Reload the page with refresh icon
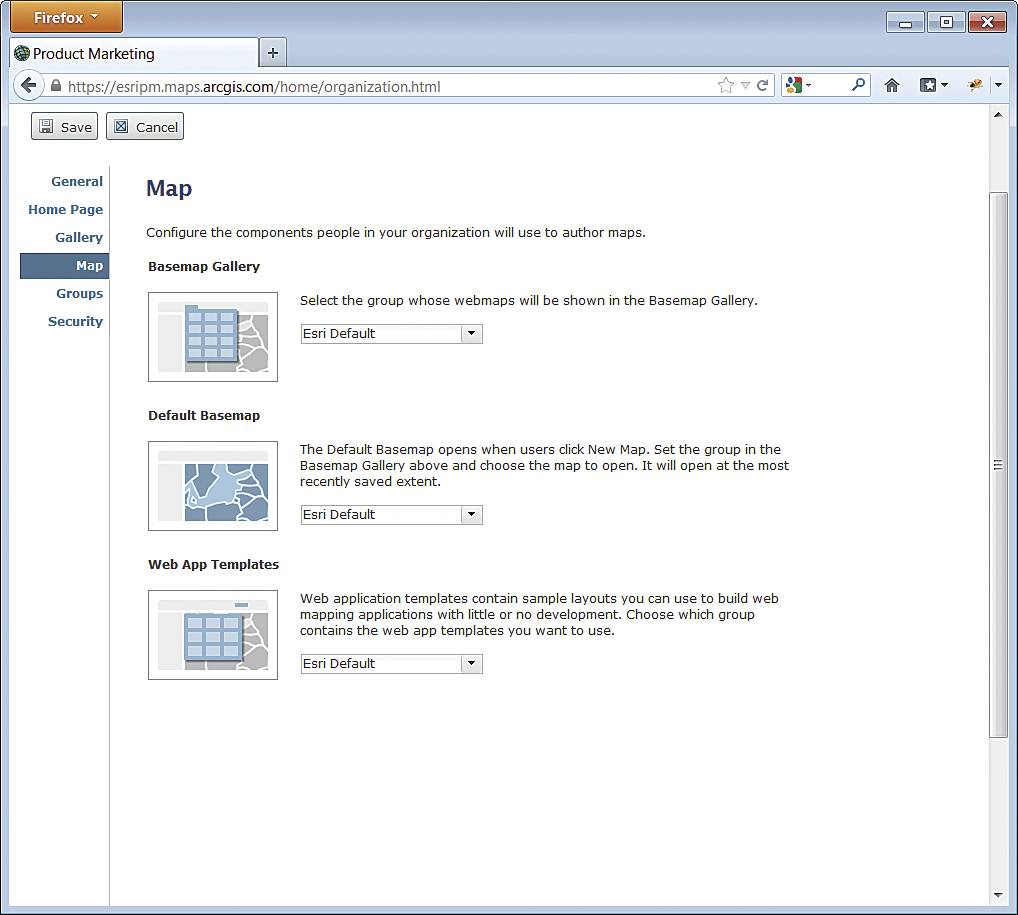The image size is (1018, 915). click(x=763, y=85)
